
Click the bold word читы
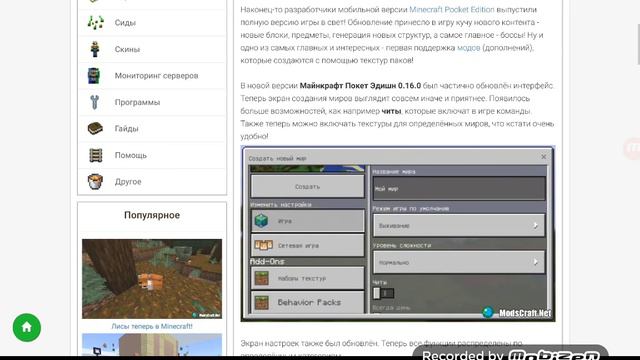point(391,111)
